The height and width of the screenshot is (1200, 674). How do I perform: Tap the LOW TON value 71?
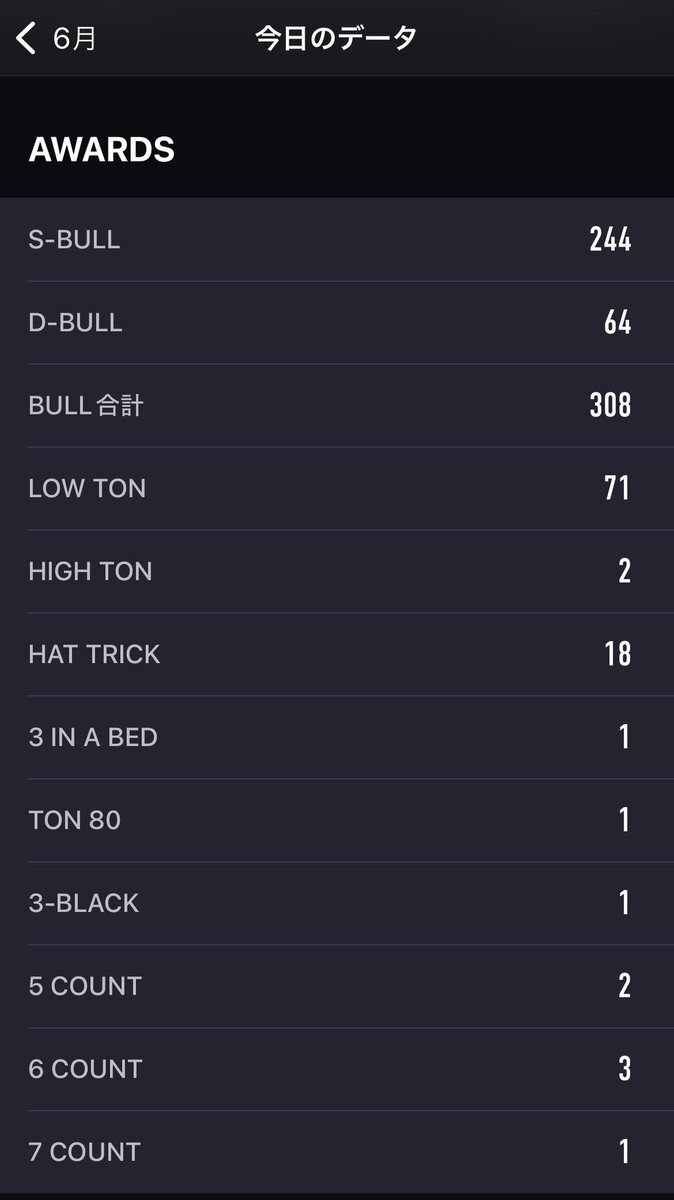(617, 488)
